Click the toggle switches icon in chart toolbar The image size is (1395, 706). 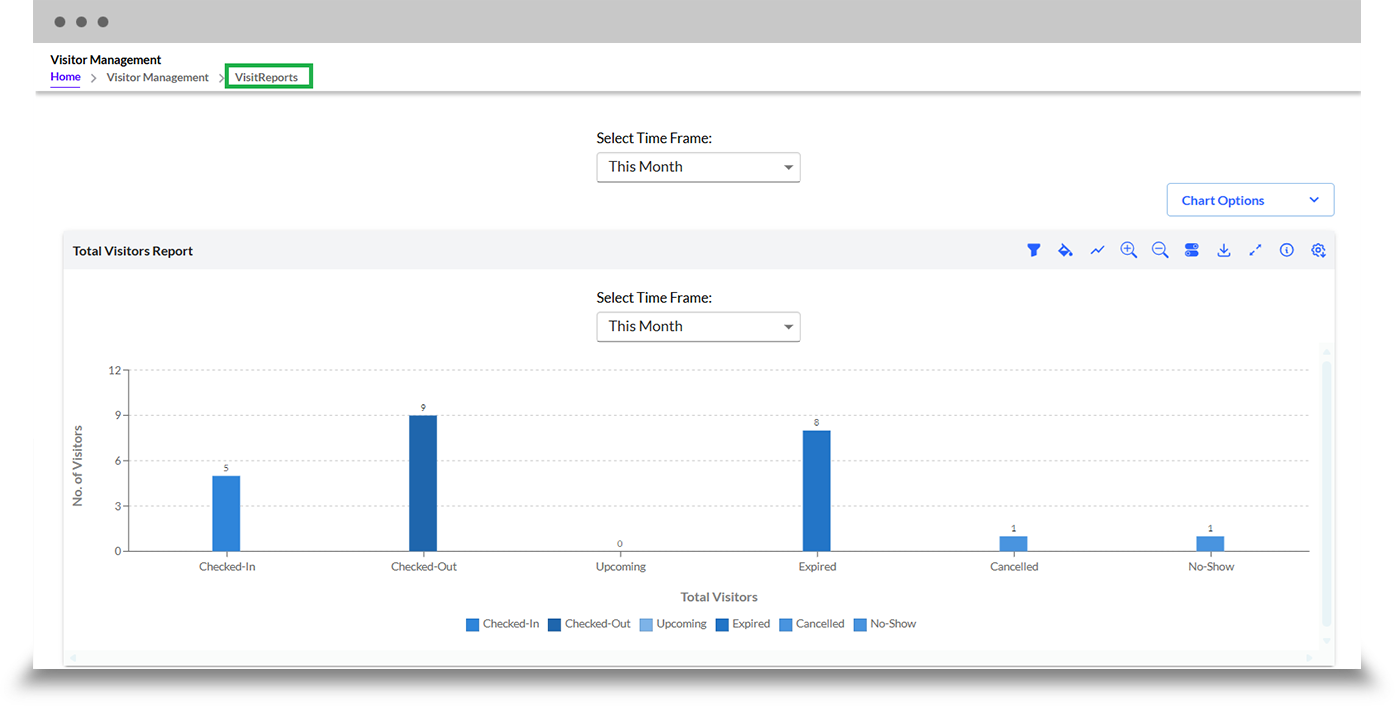1192,251
